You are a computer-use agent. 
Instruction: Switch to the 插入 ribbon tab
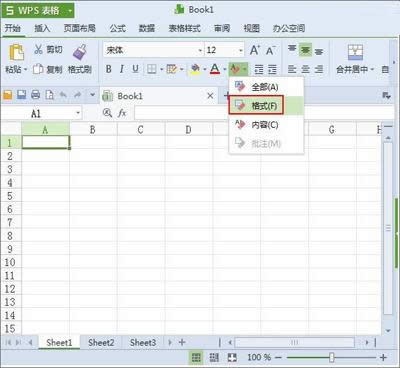(42, 29)
